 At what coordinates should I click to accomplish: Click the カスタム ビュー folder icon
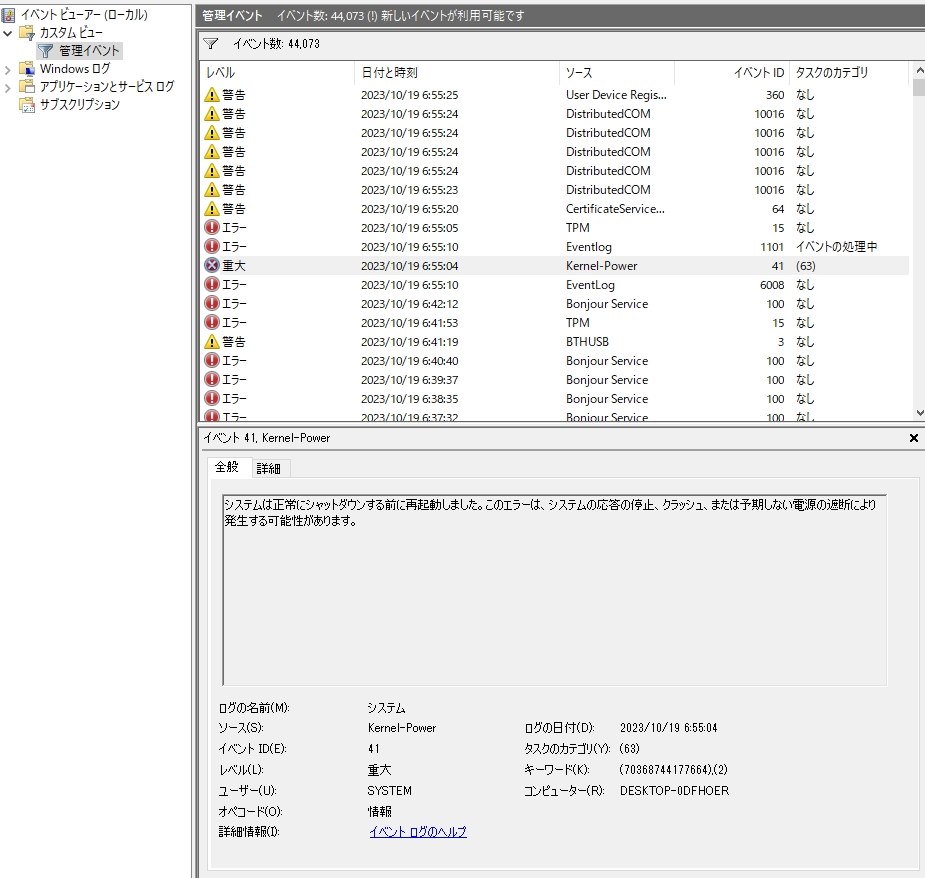point(27,32)
